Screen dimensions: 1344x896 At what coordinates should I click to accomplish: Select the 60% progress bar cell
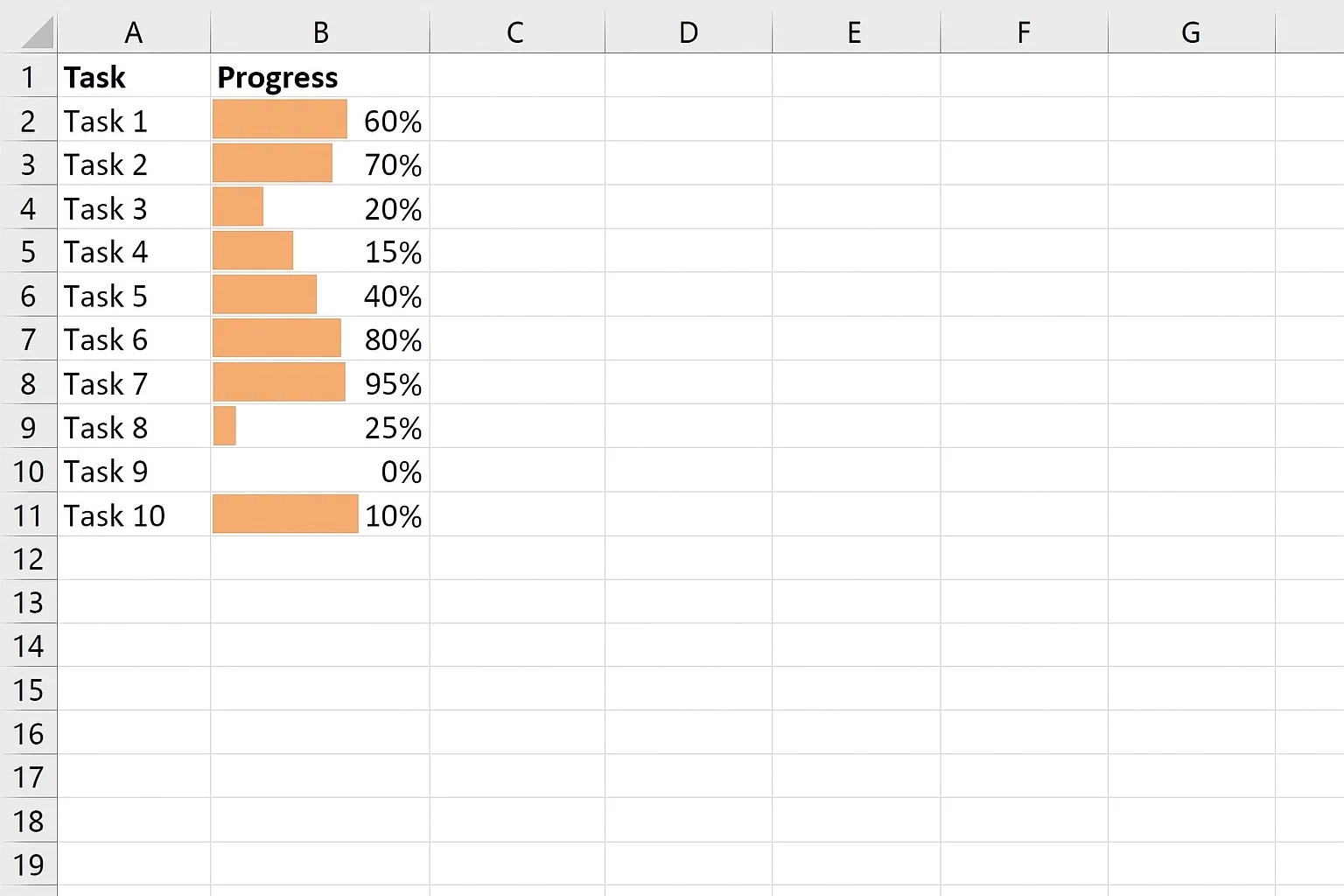(x=320, y=121)
